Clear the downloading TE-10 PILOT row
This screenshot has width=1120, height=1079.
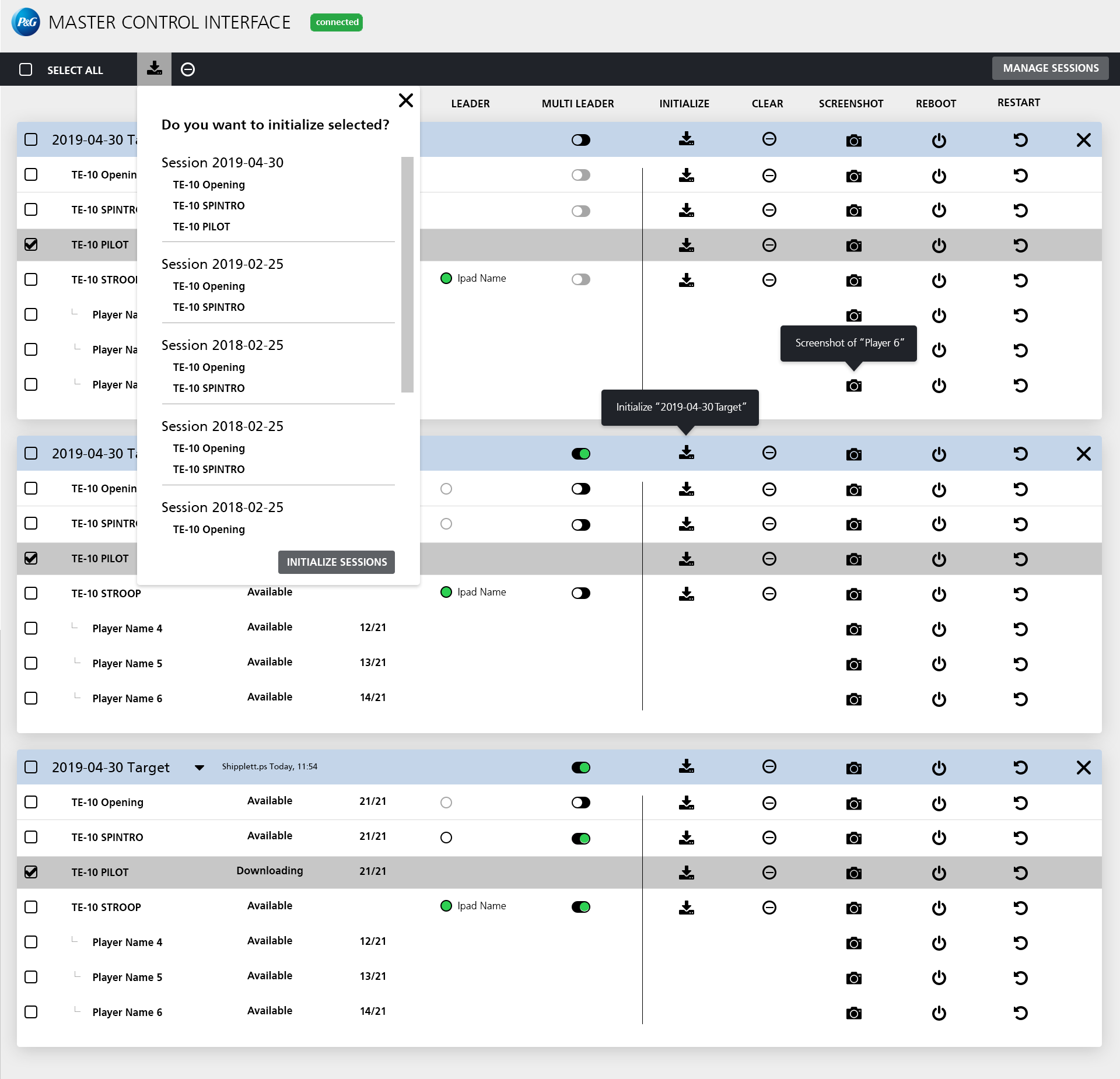point(769,873)
